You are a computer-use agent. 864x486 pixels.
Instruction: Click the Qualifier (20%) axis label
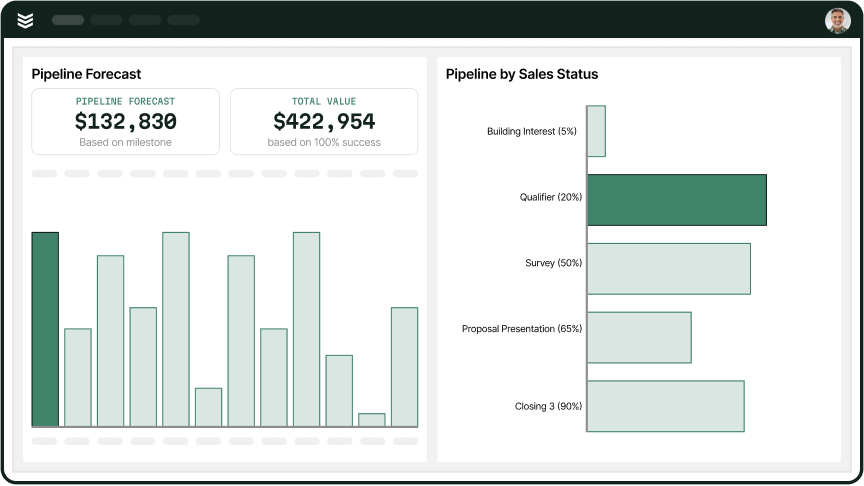pos(550,197)
